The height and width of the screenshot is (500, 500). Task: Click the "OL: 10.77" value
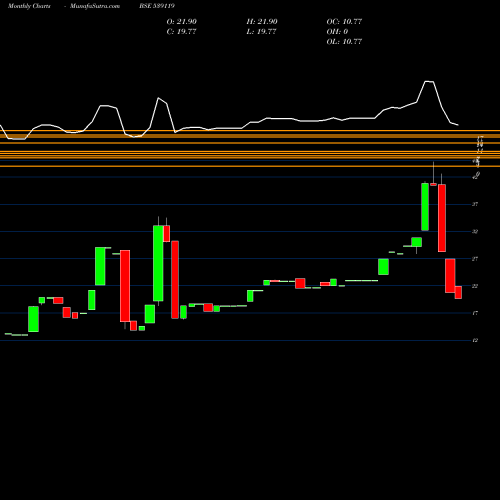[344, 42]
